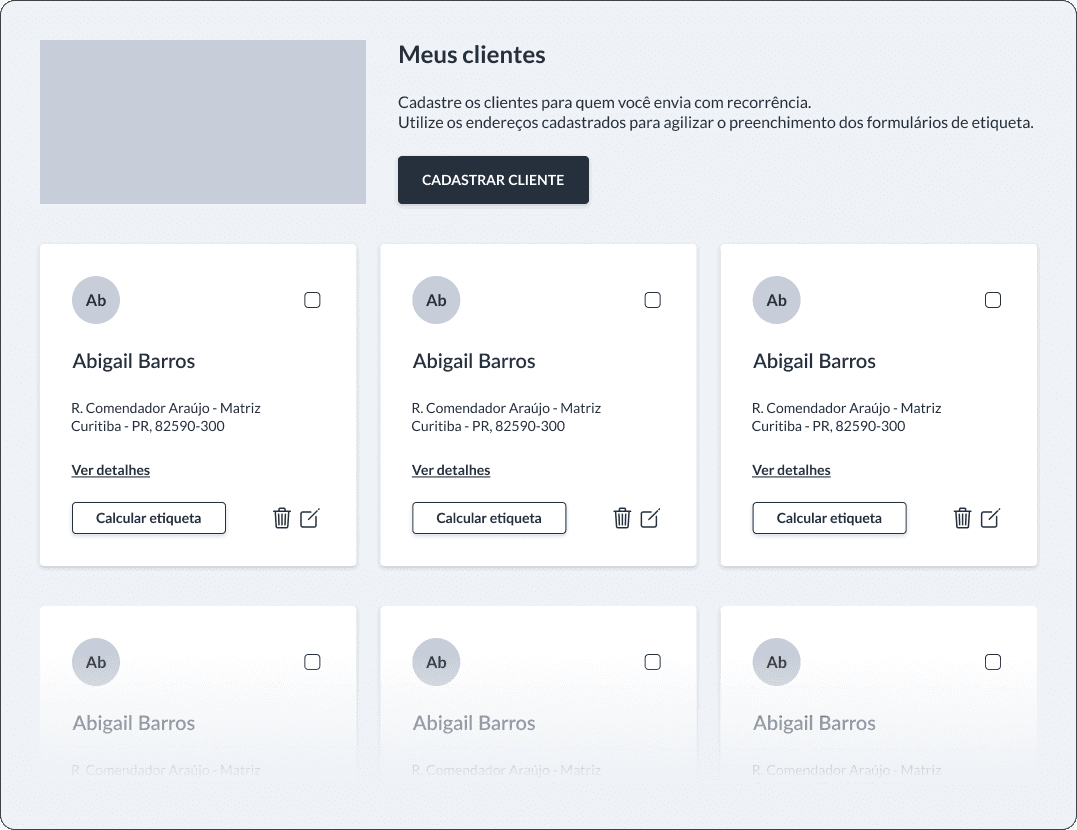Click 'Curitiba - PR, 82590-300' on right top card
The width and height of the screenshot is (1077, 830).
click(x=828, y=426)
